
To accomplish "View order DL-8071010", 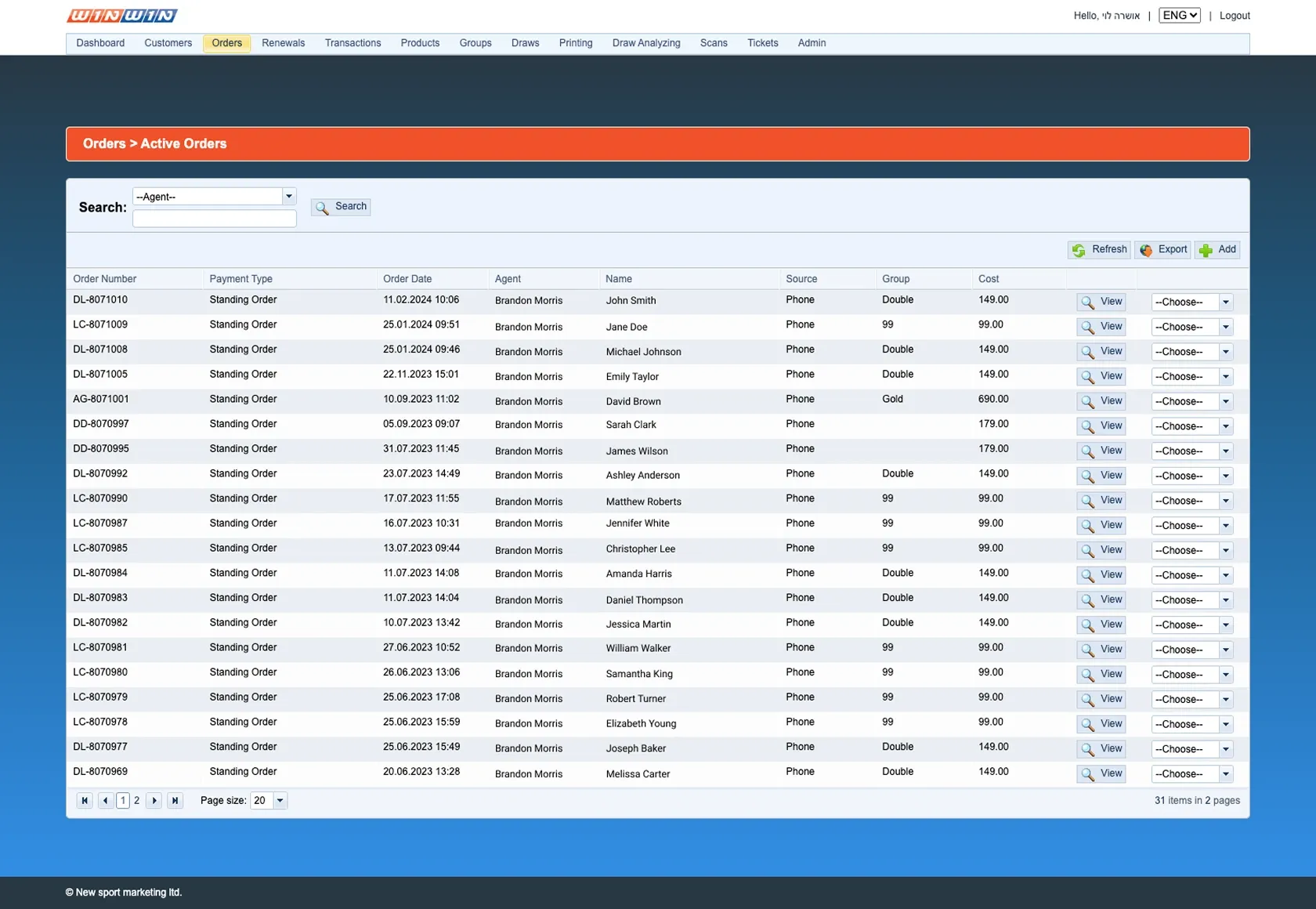I will pos(1101,302).
